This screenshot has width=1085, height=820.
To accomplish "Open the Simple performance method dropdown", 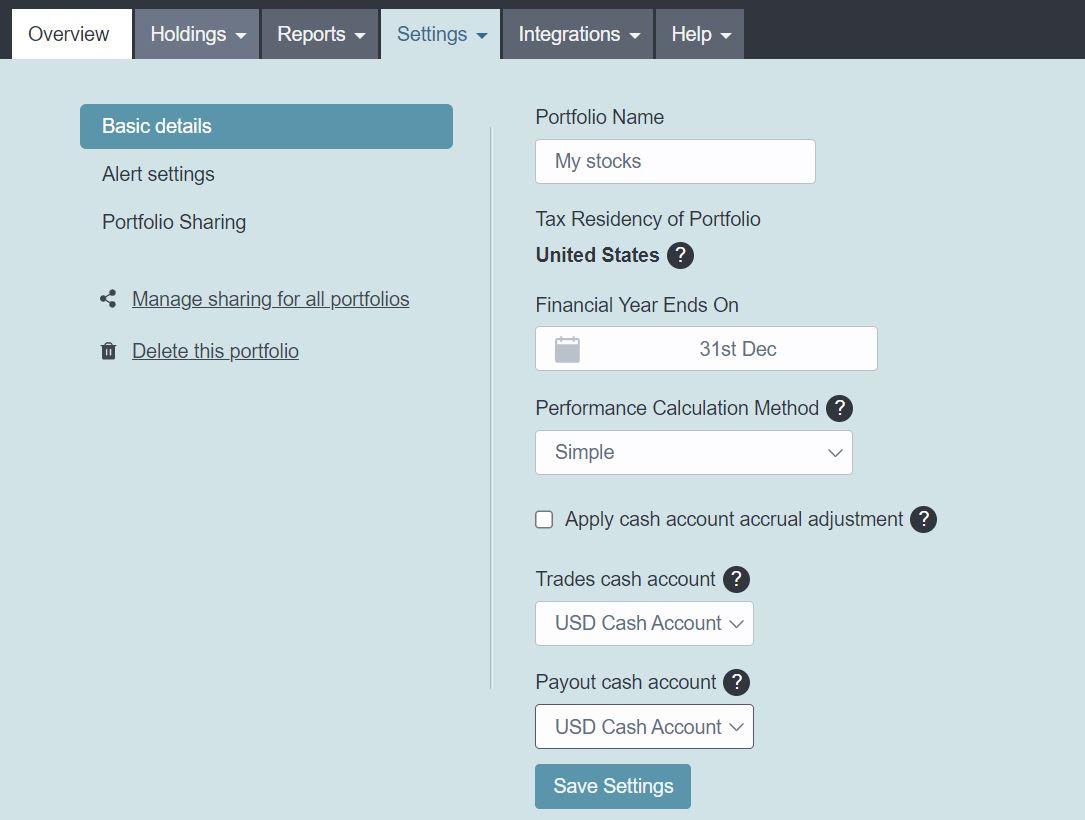I will 693,452.
